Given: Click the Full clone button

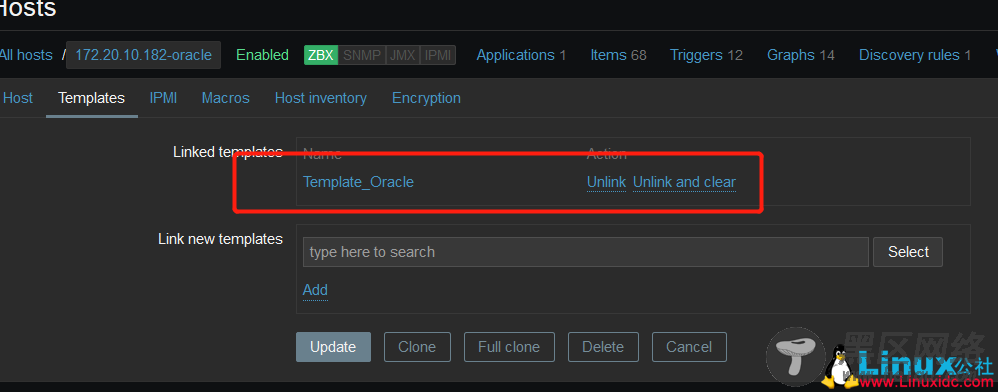Looking at the screenshot, I should pos(509,347).
